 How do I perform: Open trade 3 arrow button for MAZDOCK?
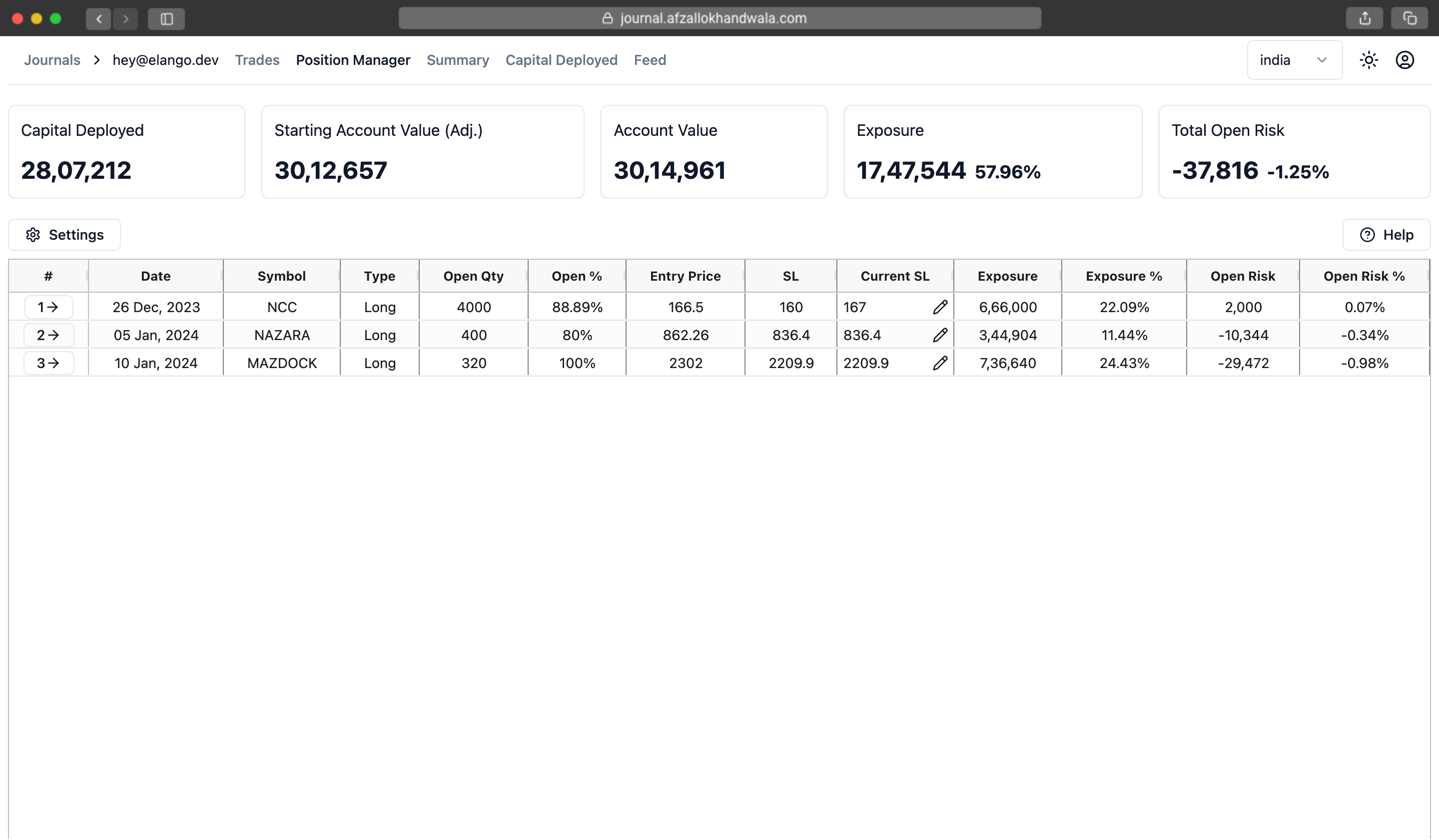pyautogui.click(x=48, y=363)
